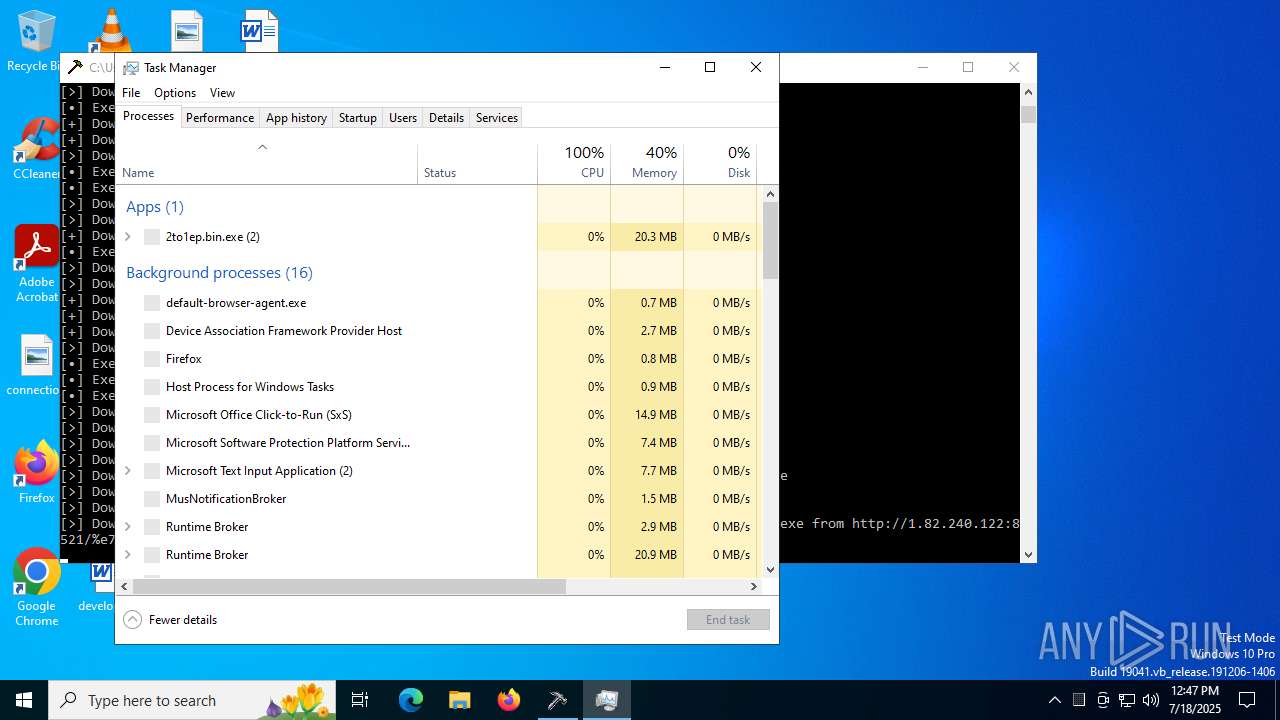
Task: Switch to the Services tab
Action: [497, 117]
